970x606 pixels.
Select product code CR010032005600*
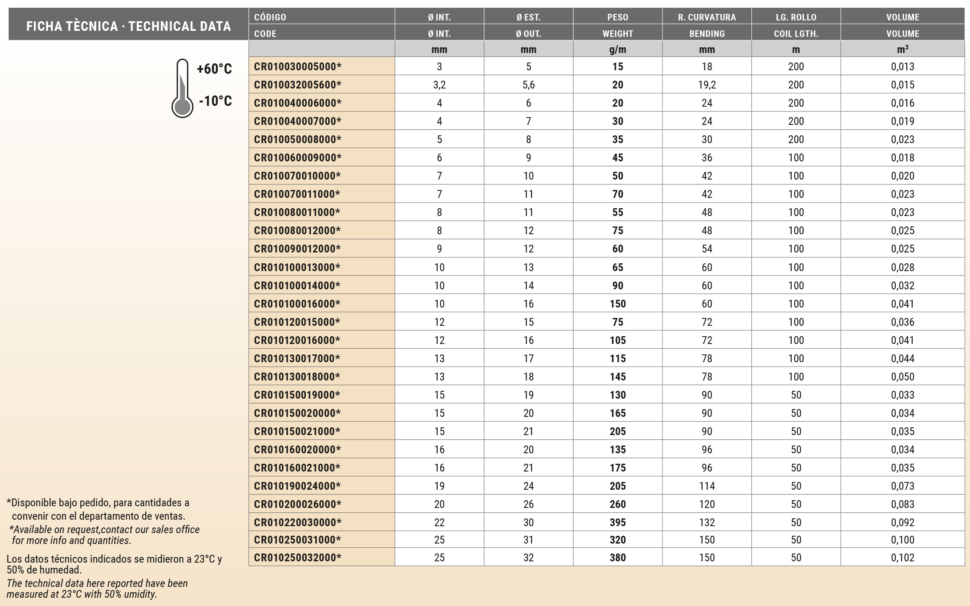[297, 85]
